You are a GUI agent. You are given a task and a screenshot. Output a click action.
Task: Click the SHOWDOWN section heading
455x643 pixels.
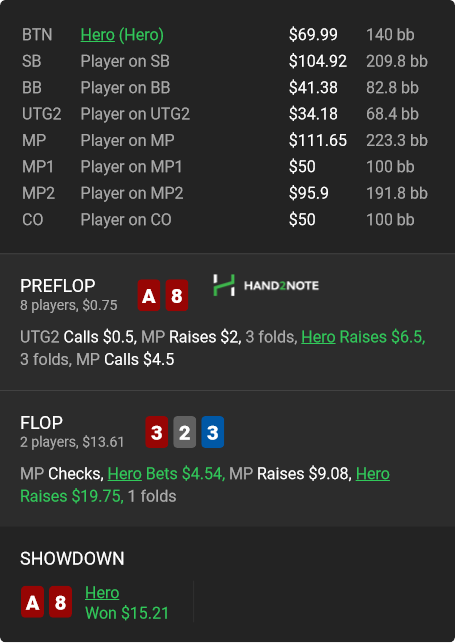[x=72, y=559]
